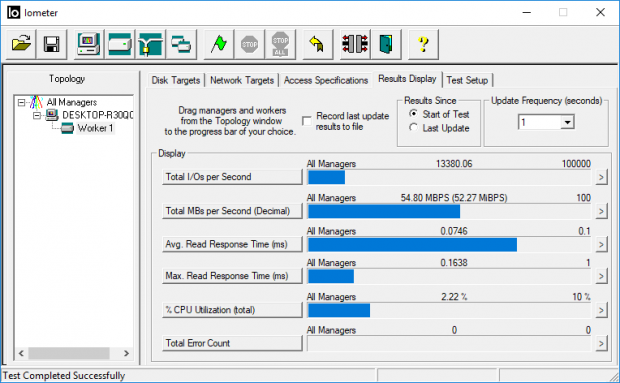This screenshot has width=620, height=383.
Task: Click 0.0746 average response value
Action: point(454,231)
